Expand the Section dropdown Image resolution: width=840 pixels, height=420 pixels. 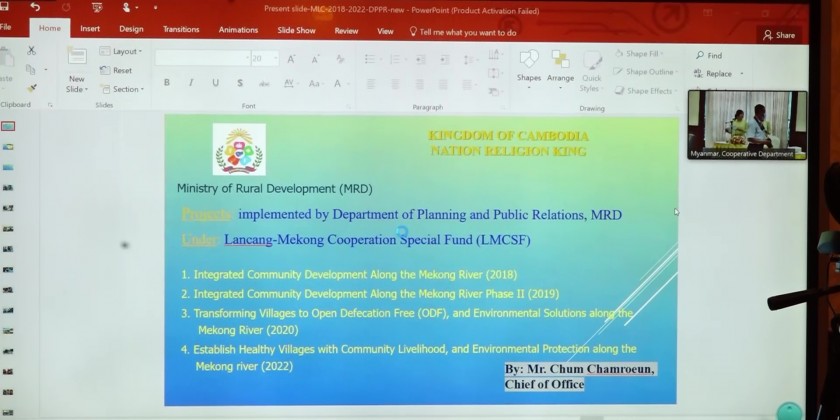pos(121,89)
